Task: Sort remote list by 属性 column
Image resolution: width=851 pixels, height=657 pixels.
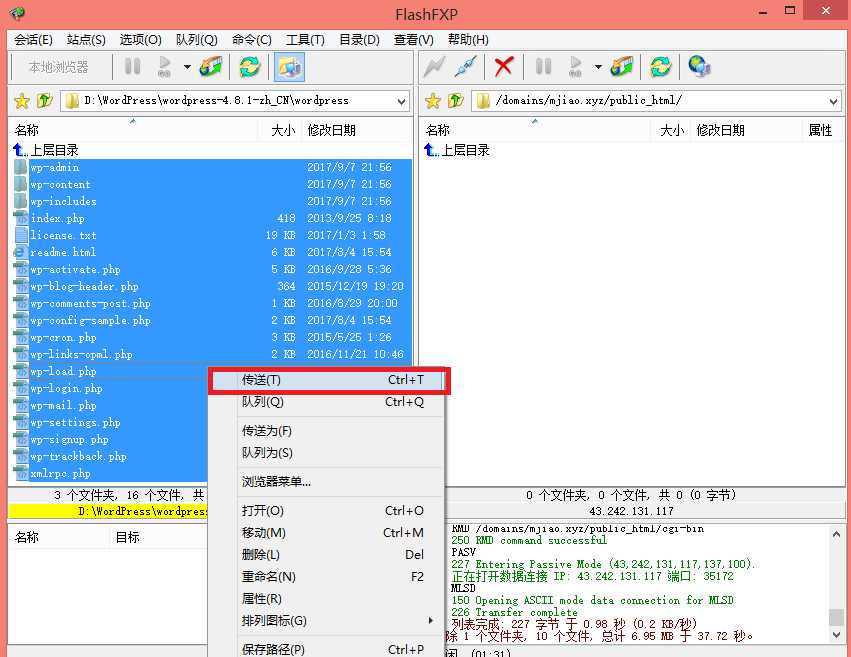Action: click(x=821, y=130)
